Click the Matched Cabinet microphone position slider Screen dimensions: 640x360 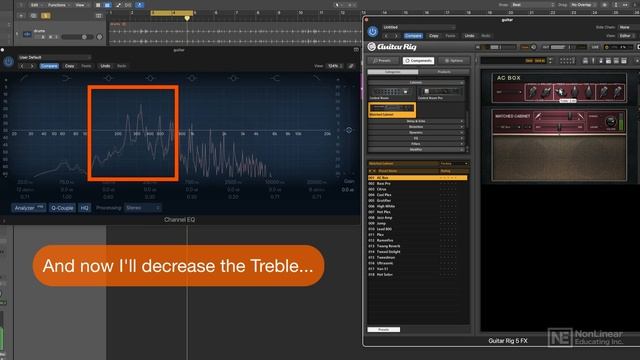[x=559, y=116]
